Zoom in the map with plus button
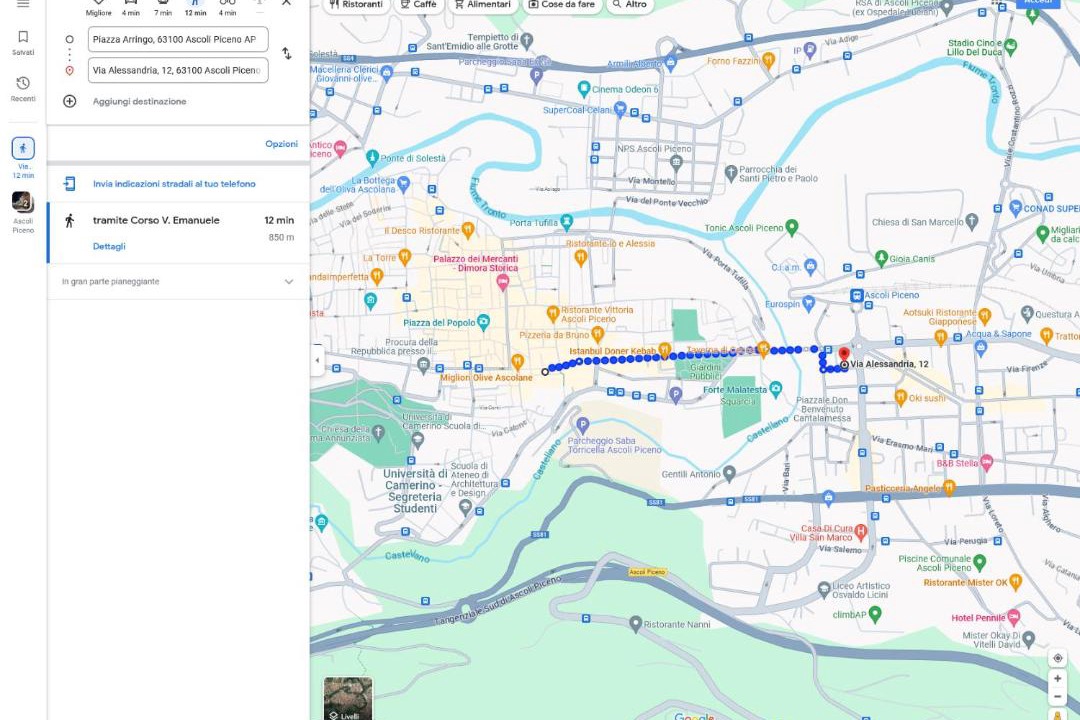The image size is (1080, 720). click(1057, 679)
